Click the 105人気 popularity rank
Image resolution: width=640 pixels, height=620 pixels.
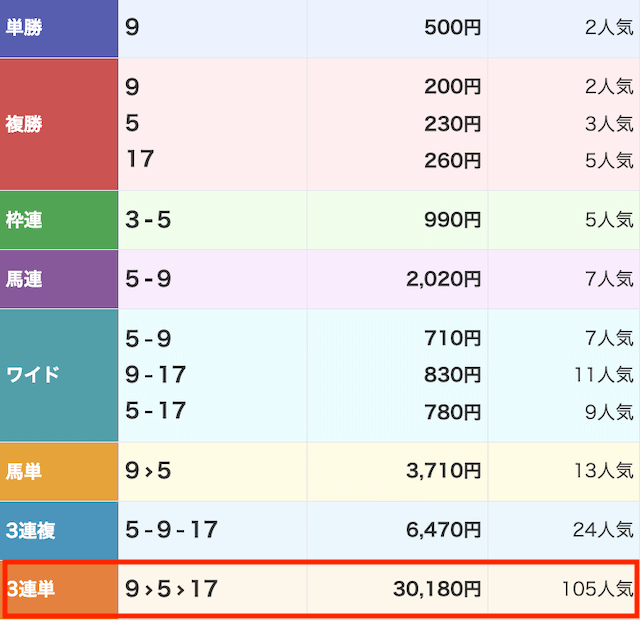coord(597,589)
